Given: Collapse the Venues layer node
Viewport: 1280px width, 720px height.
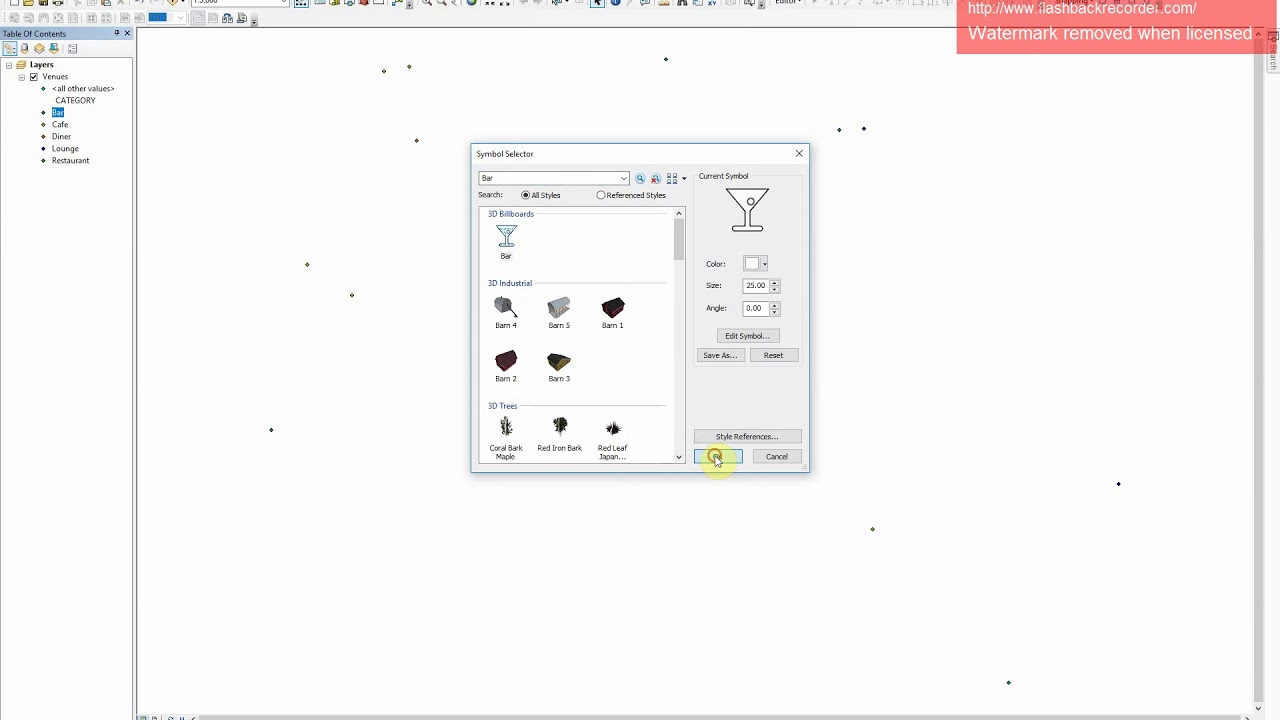Looking at the screenshot, I should tap(22, 77).
